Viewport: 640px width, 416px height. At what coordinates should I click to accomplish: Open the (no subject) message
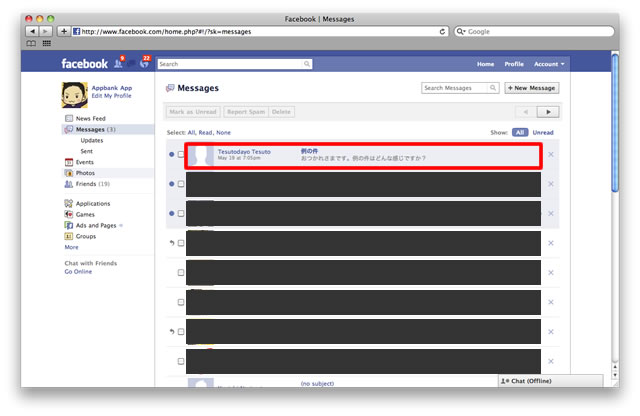(317, 383)
